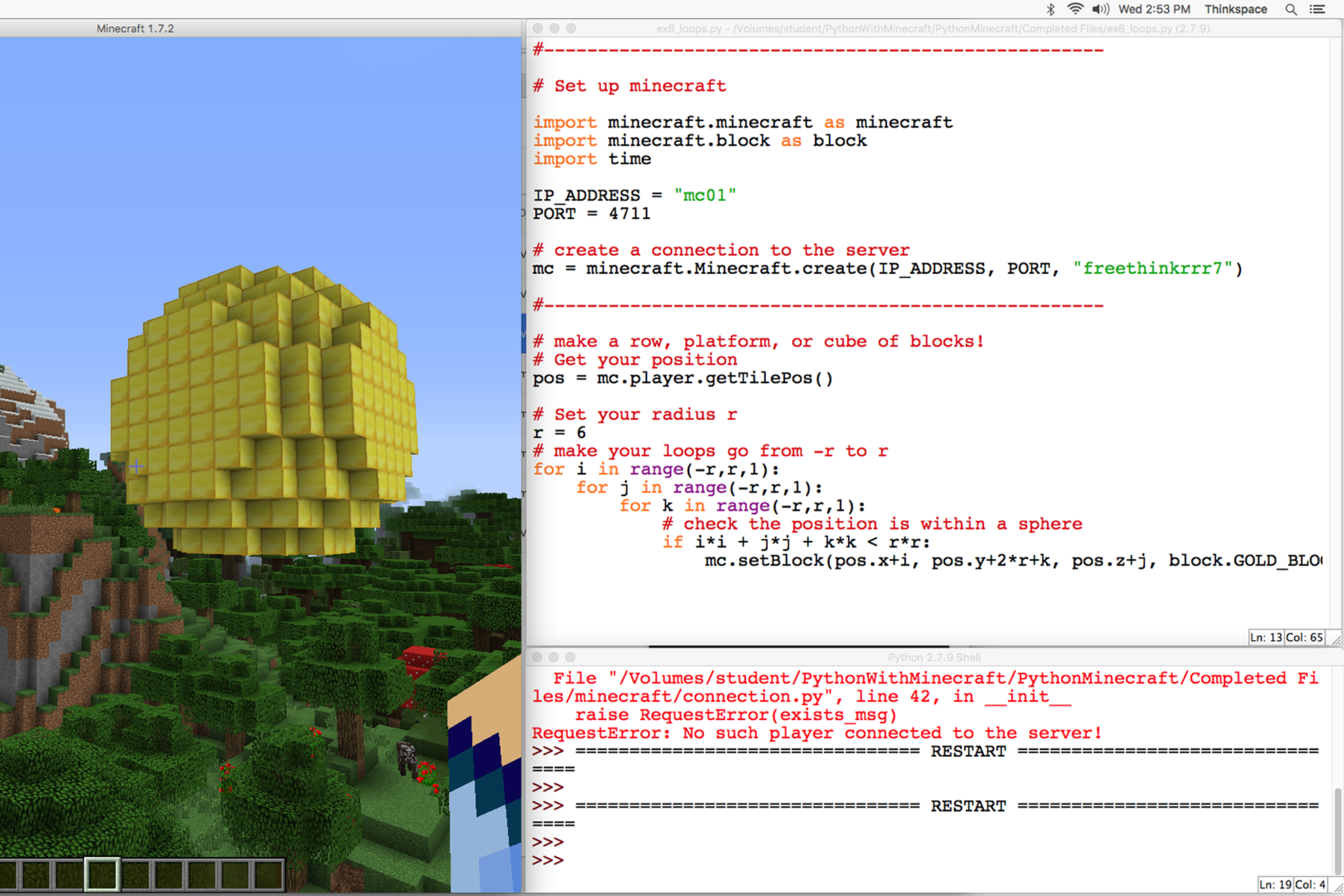Screen dimensions: 1344x896
Task: Click 'import minecraft.block as block' line
Action: pyautogui.click(x=700, y=141)
